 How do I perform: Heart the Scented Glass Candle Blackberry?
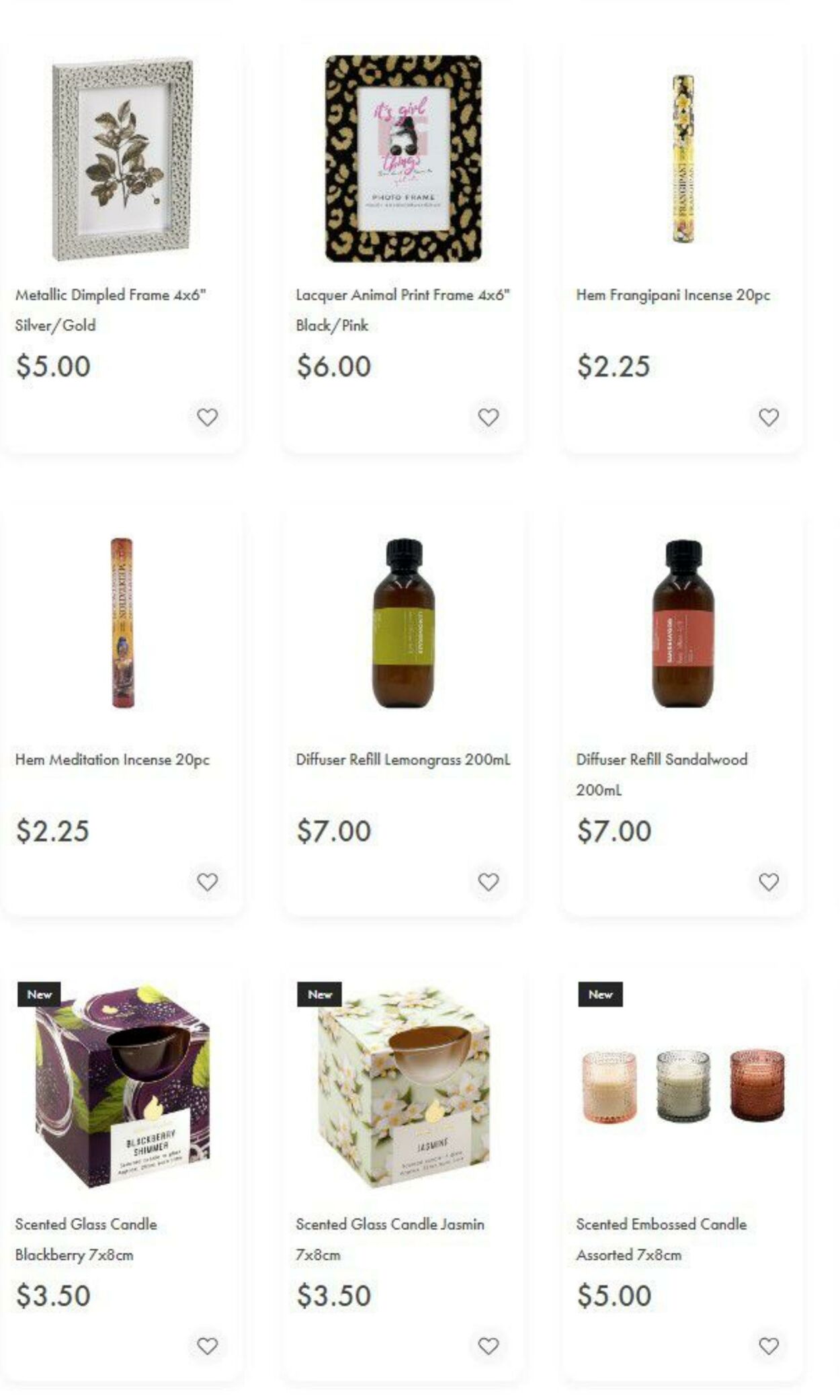click(208, 1346)
